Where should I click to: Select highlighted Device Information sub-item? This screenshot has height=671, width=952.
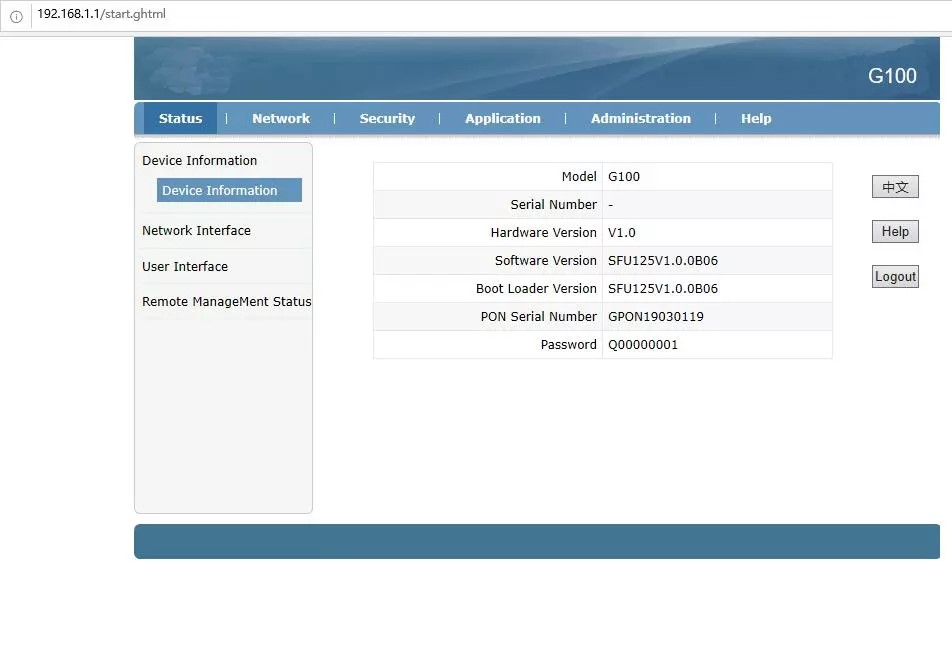click(x=229, y=190)
